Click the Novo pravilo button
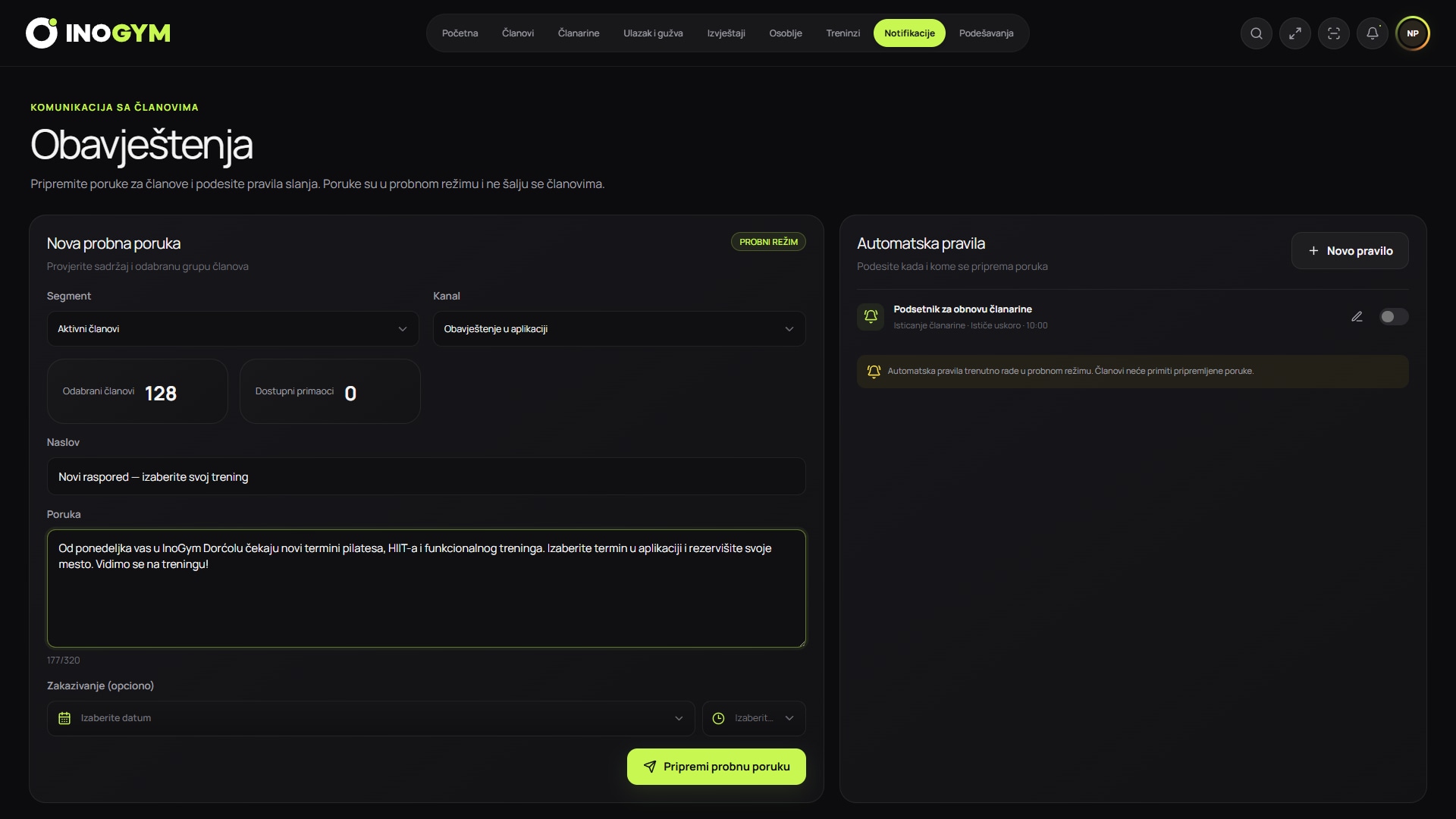Screen dimensions: 1456x819 pos(1350,251)
